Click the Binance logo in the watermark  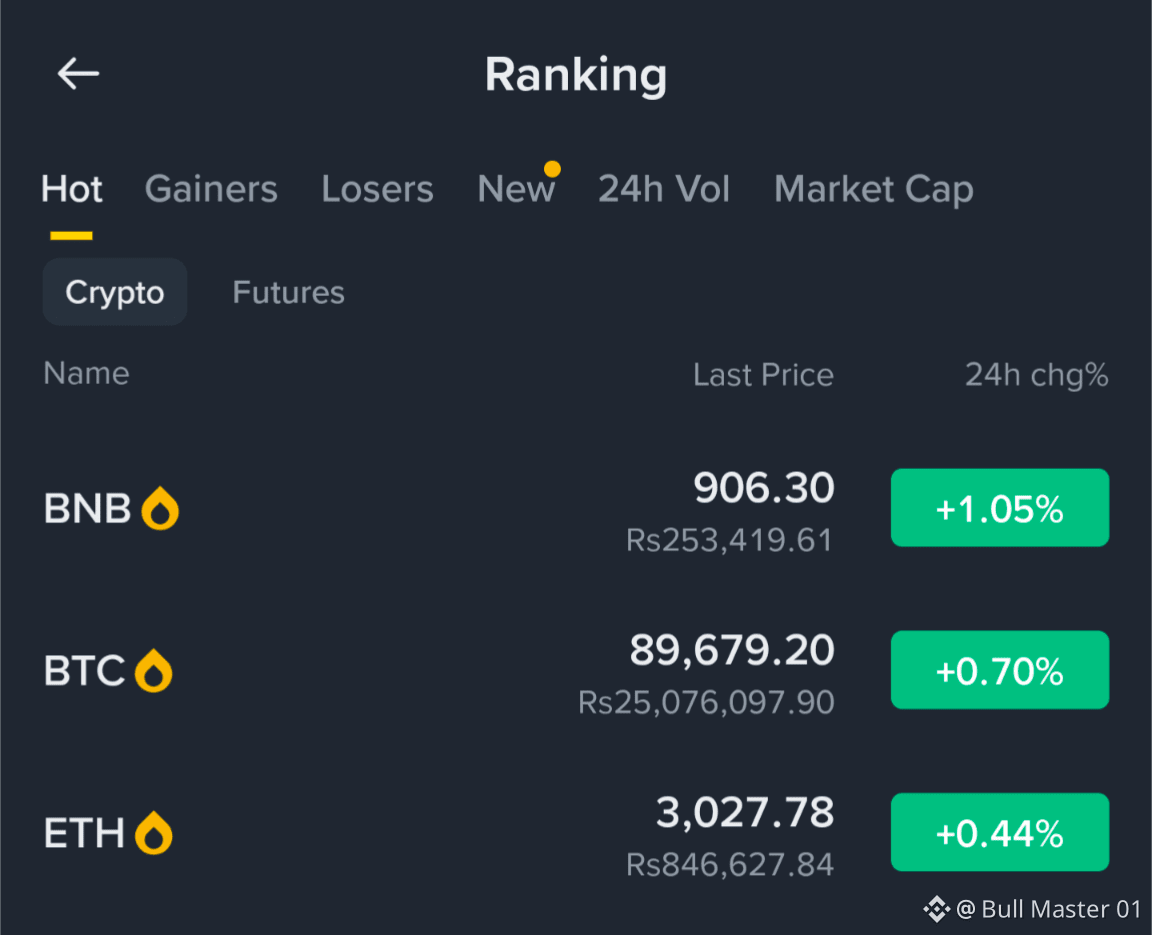click(x=937, y=909)
